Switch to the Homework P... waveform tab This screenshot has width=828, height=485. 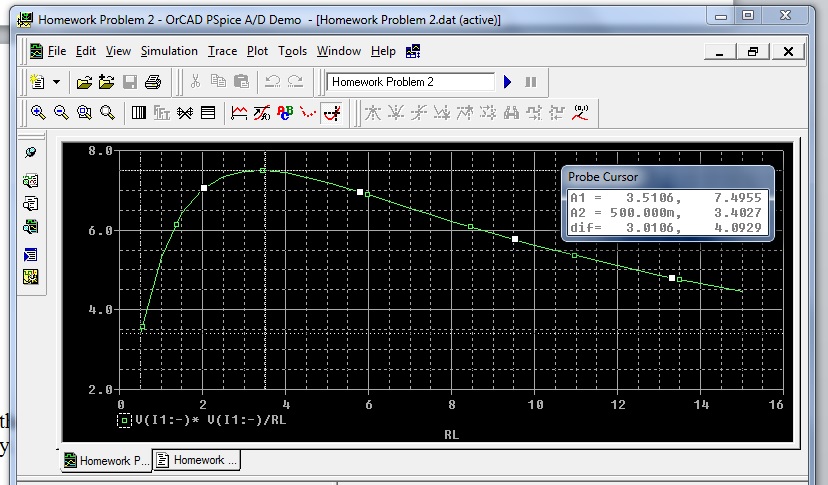point(107,460)
